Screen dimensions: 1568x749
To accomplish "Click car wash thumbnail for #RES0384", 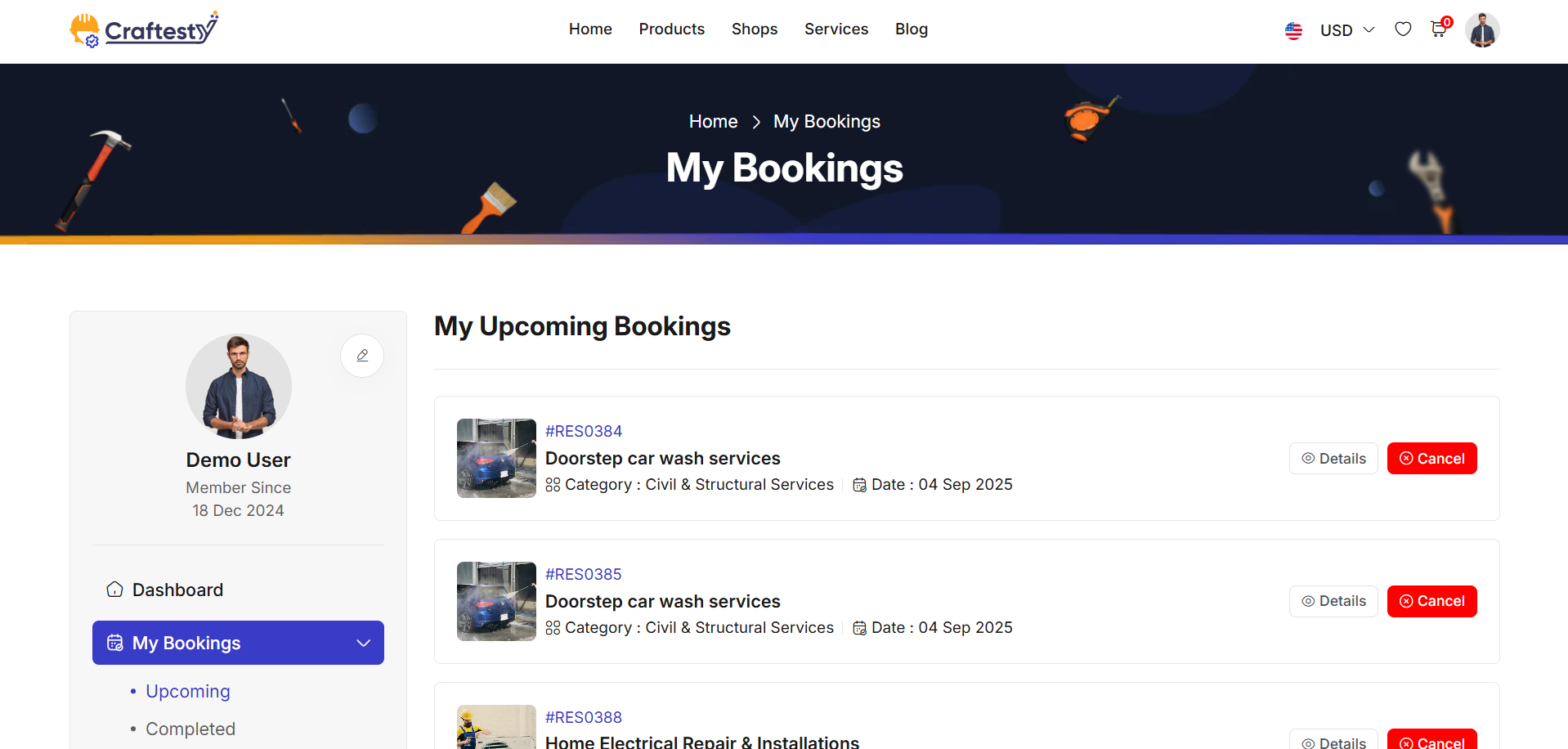I will [496, 459].
